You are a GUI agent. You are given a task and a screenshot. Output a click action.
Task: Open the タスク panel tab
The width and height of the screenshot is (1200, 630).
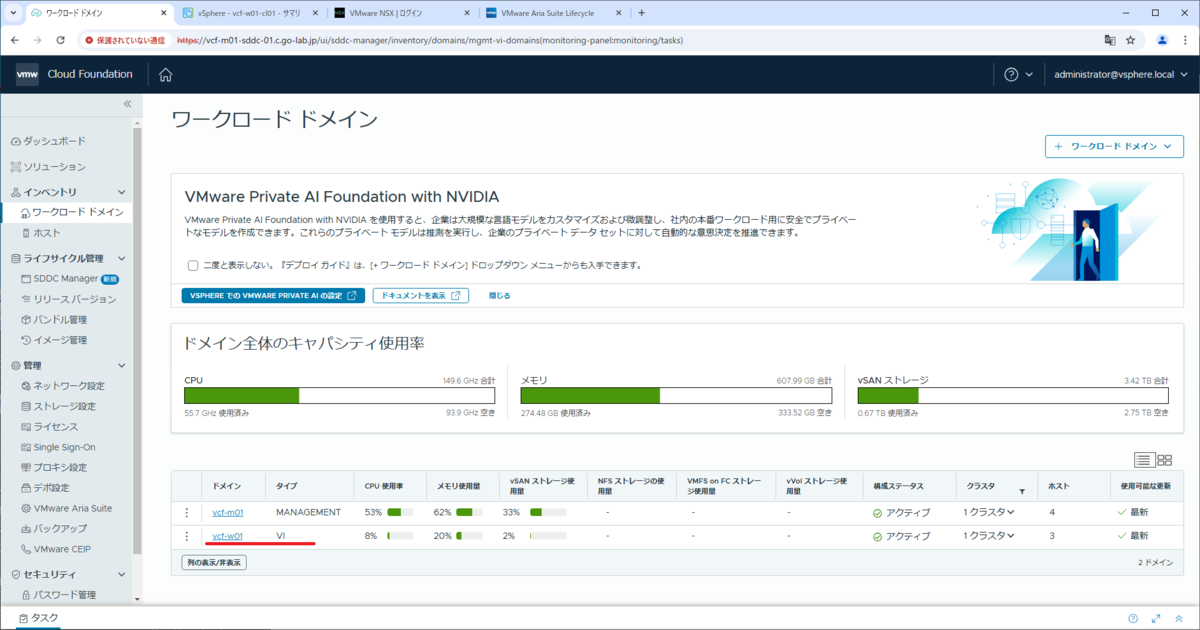tap(39, 618)
